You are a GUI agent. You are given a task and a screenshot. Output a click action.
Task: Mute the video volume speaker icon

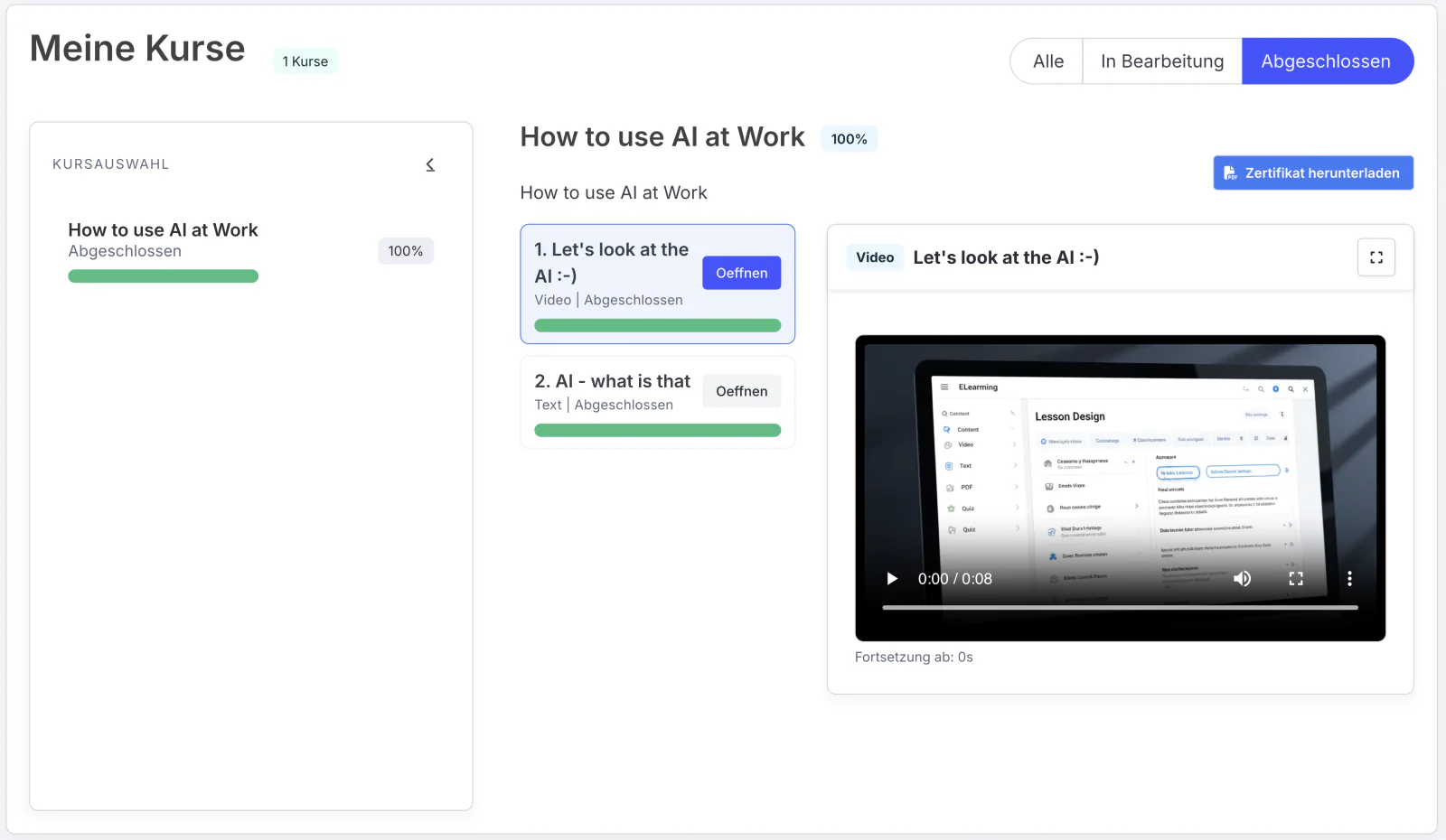[1243, 579]
